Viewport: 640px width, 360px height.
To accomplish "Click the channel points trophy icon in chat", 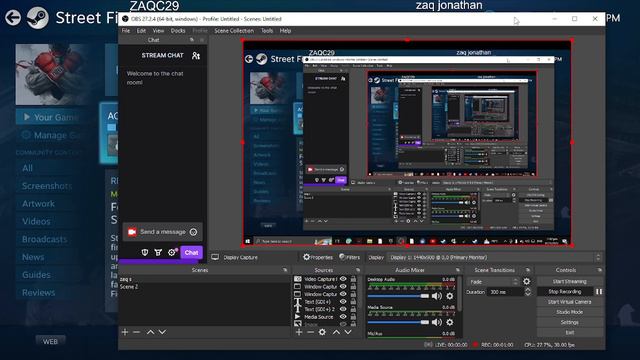I will click(x=158, y=253).
